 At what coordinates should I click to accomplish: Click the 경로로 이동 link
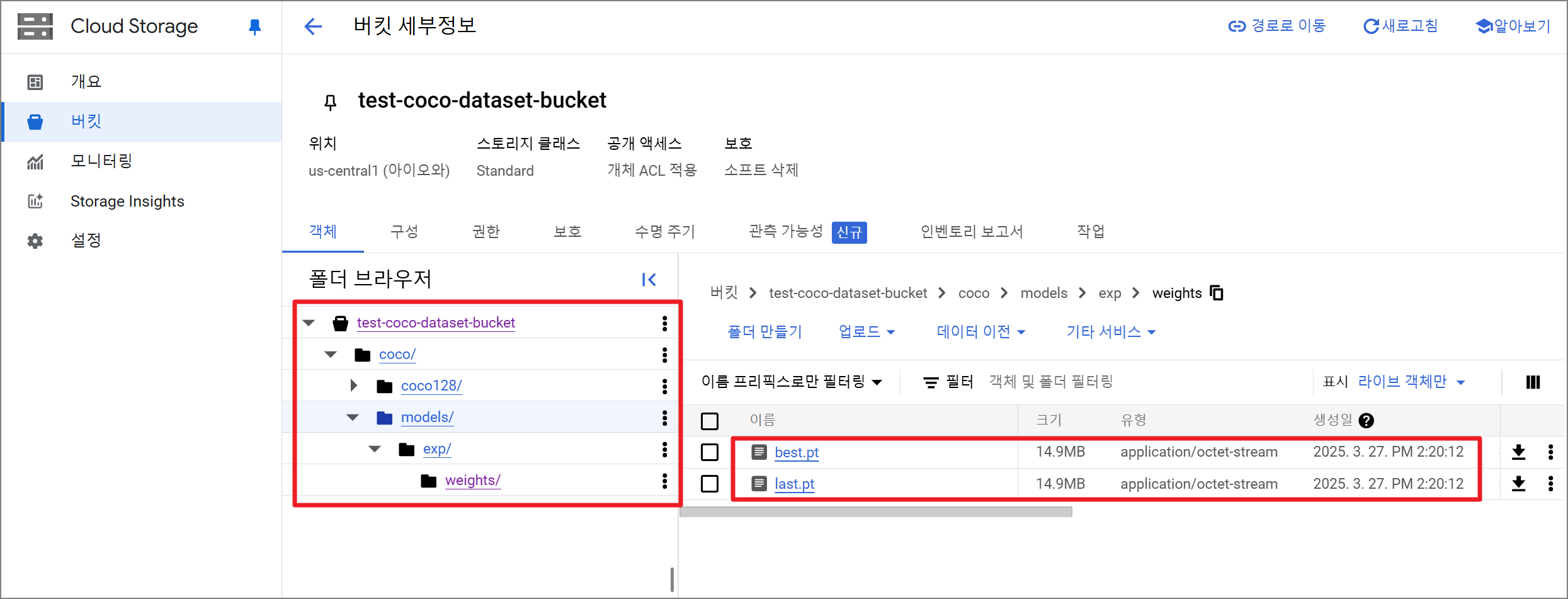tap(1276, 26)
